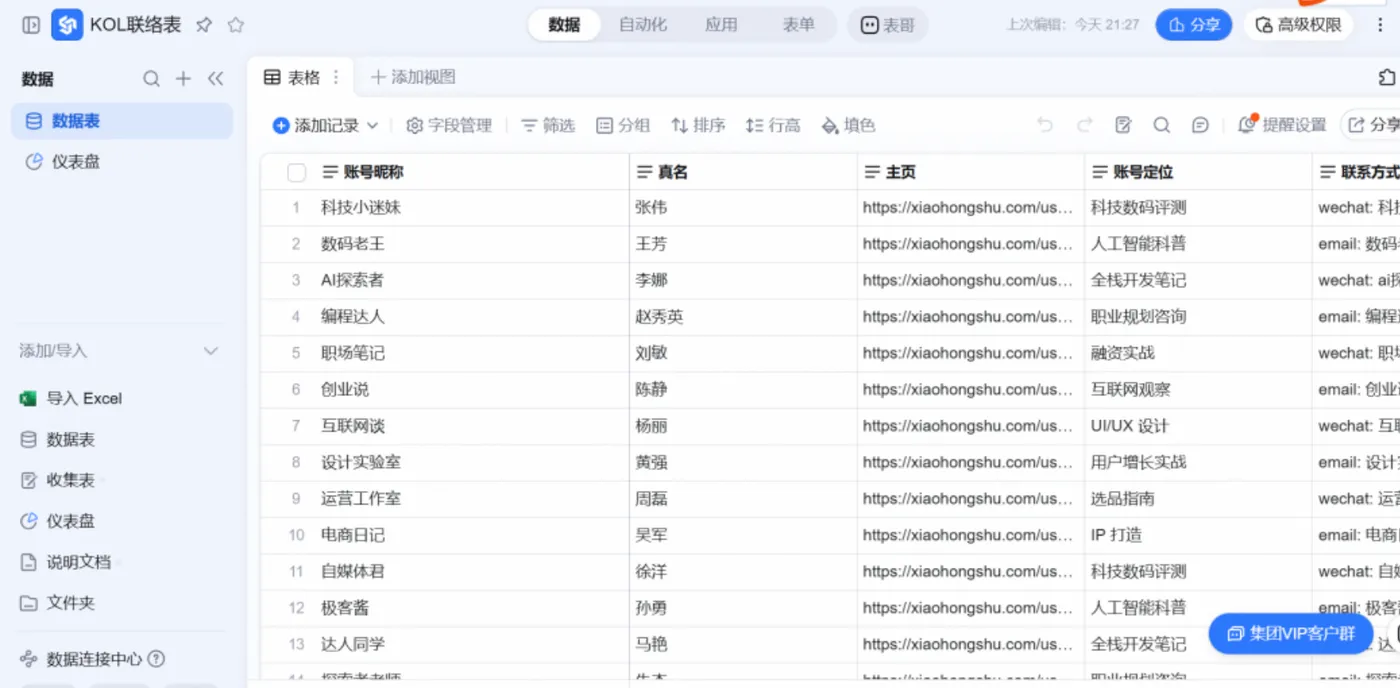
Task: Redo the last action
Action: point(1084,125)
